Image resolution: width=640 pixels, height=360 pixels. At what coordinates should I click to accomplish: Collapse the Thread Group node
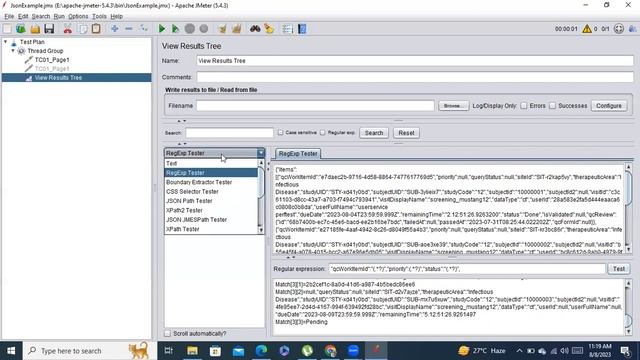tap(13, 51)
